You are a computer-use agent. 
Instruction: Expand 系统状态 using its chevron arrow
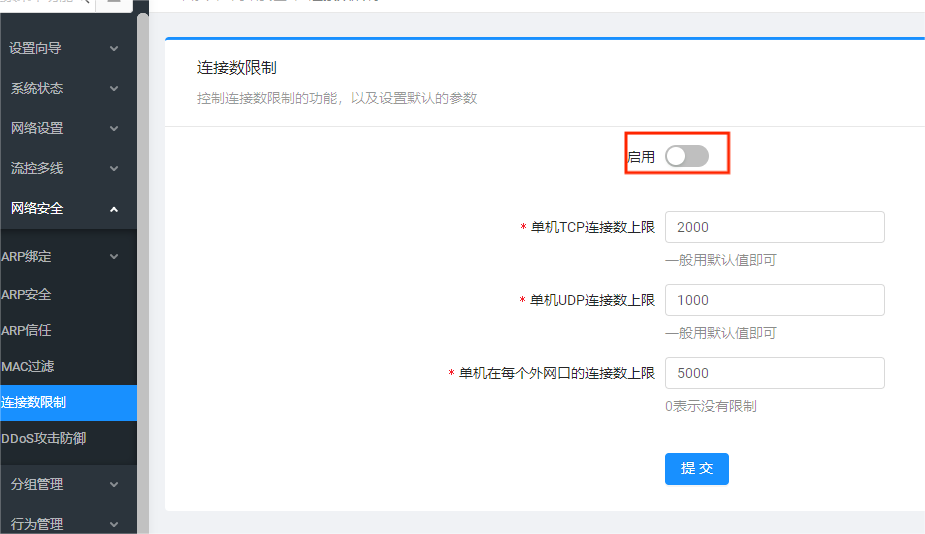[x=114, y=88]
